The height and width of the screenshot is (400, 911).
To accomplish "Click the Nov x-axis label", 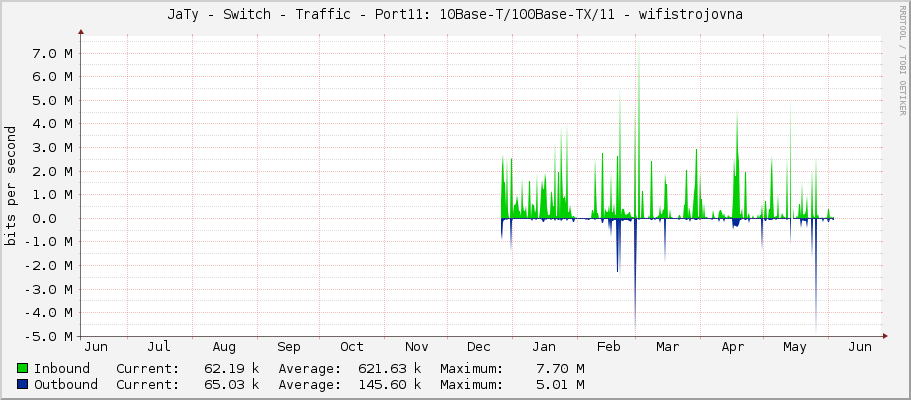I will tap(416, 347).
